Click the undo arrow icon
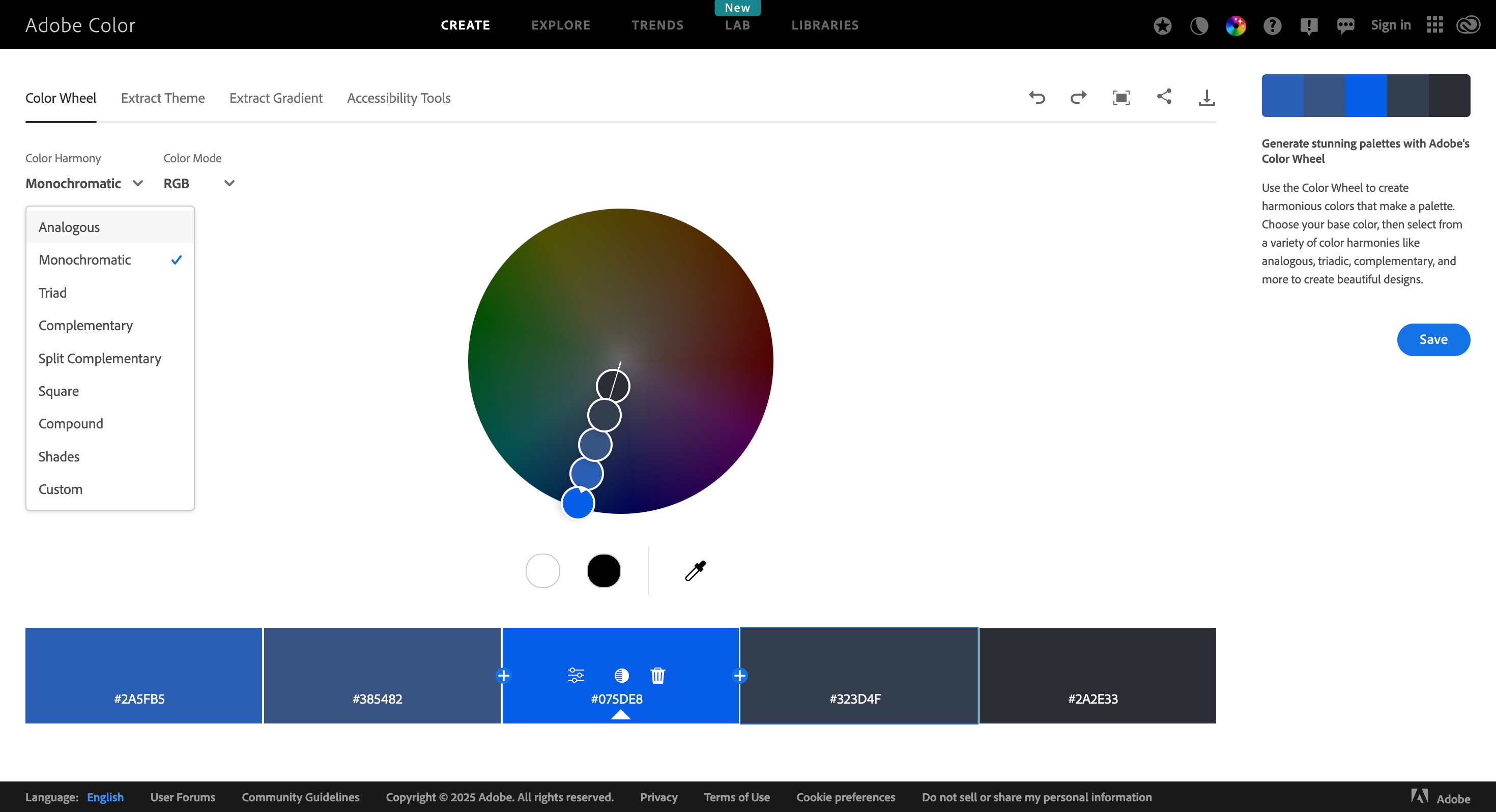The width and height of the screenshot is (1496, 812). [1037, 97]
